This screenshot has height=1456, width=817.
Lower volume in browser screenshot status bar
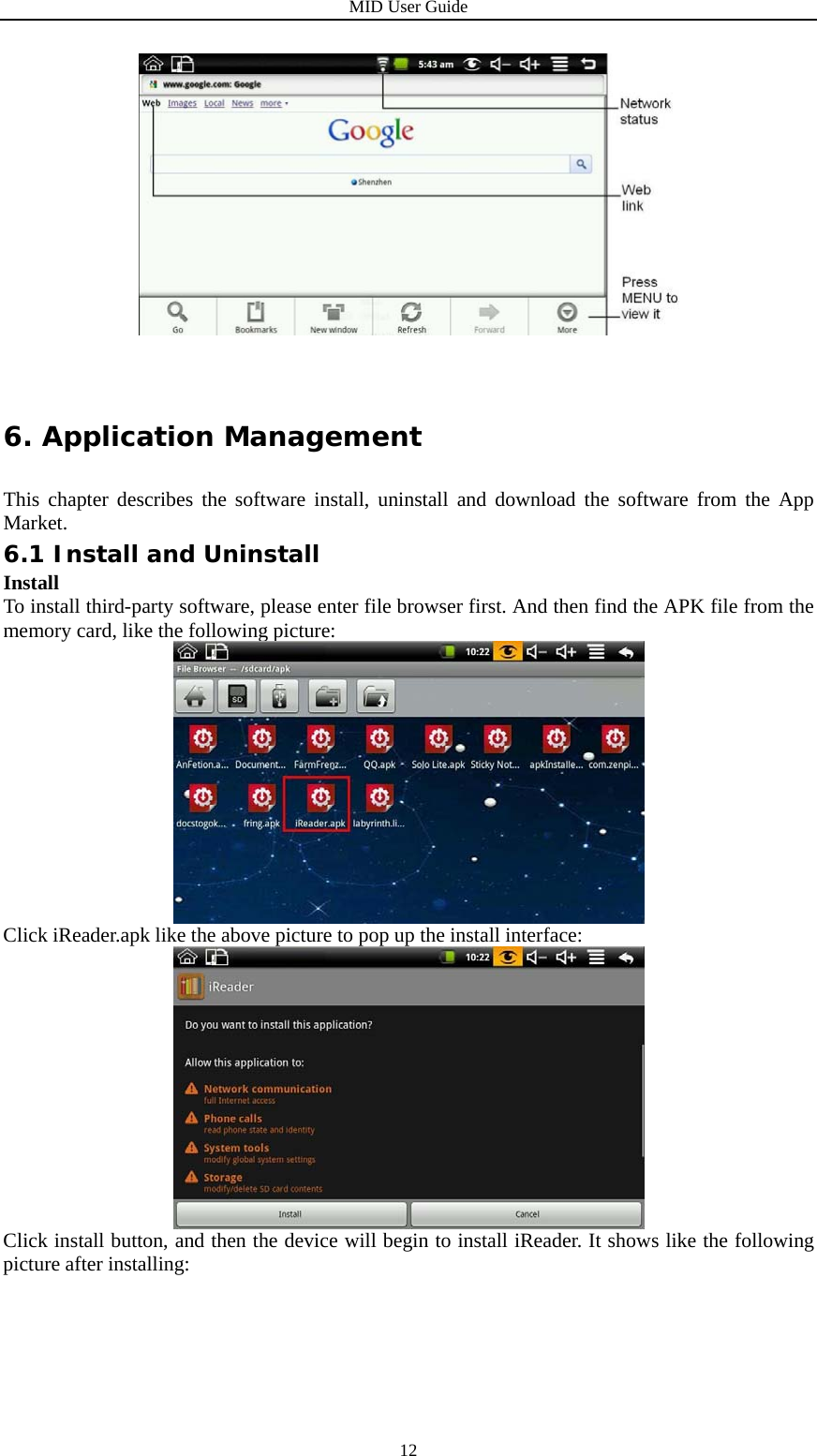click(x=501, y=64)
